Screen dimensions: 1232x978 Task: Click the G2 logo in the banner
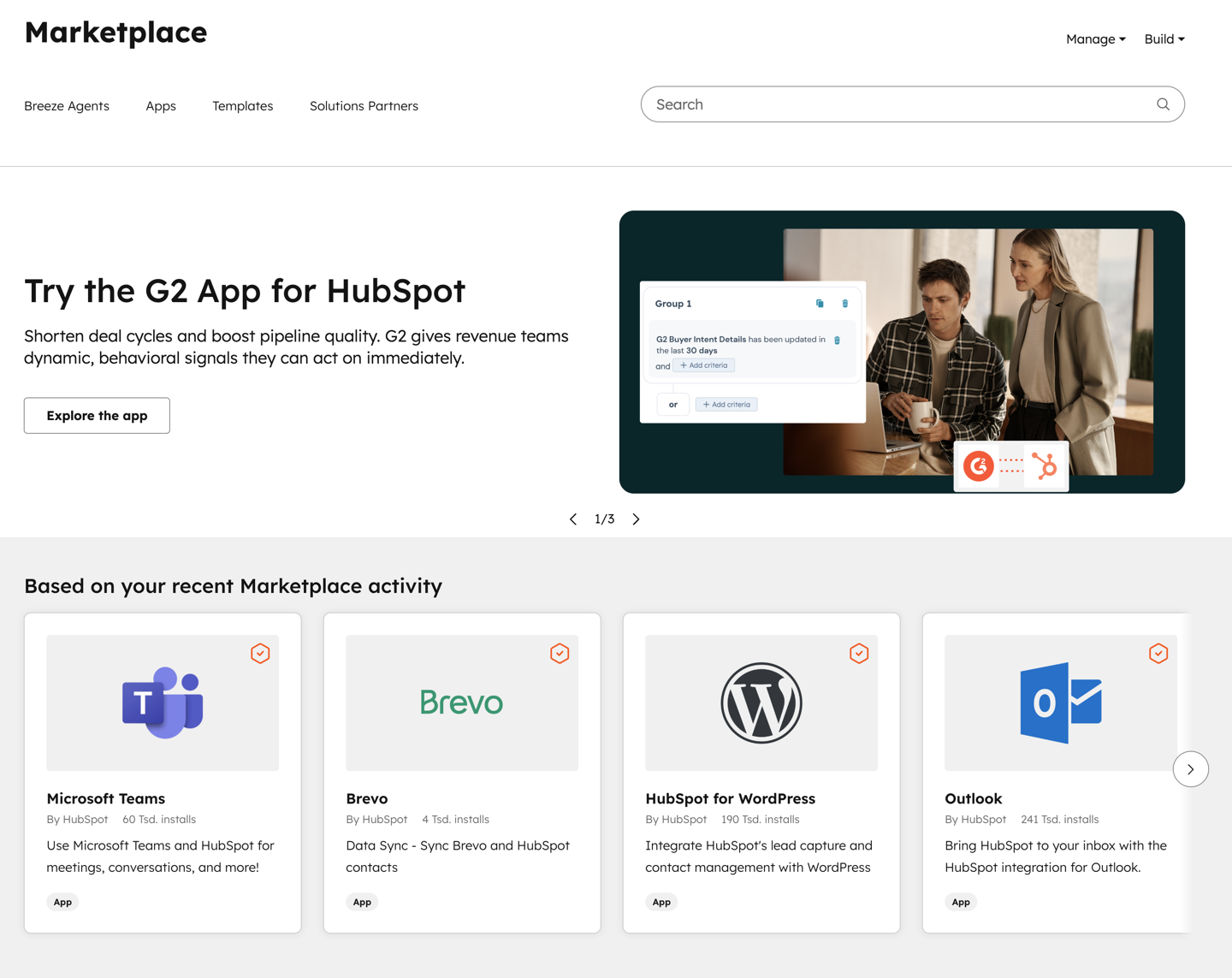978,465
